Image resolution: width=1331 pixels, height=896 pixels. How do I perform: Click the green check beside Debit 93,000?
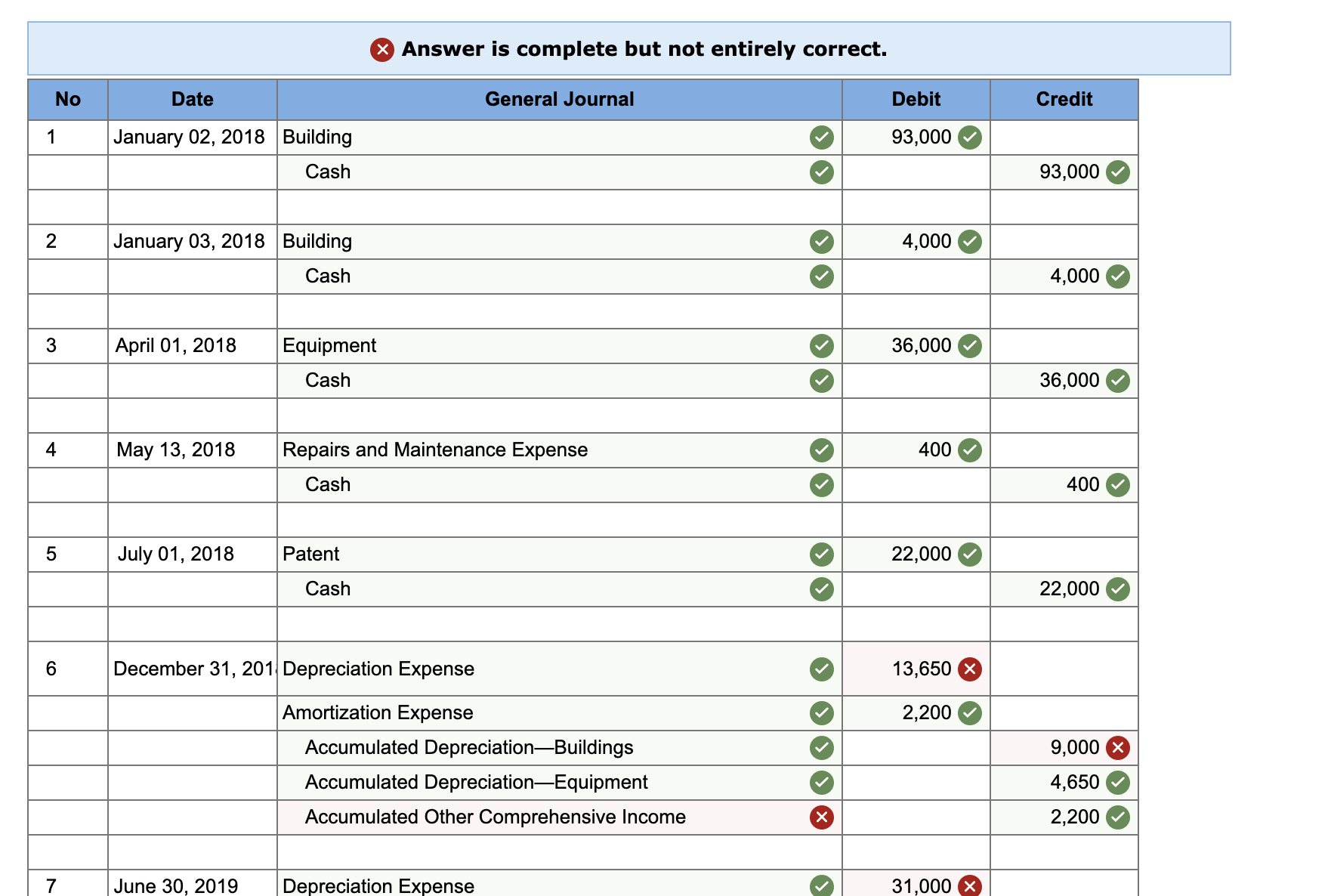970,137
